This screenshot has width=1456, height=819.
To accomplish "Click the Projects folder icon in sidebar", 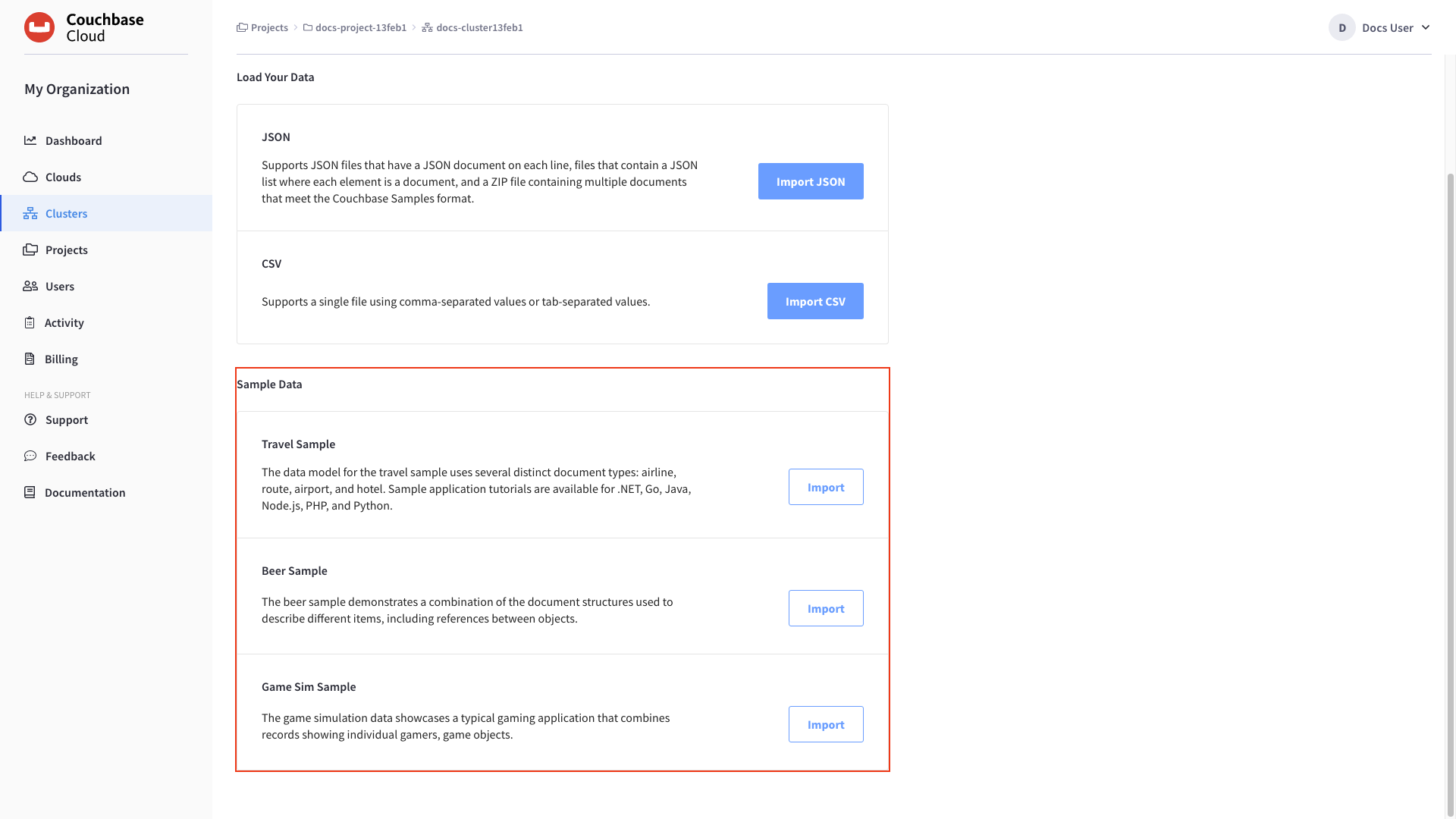I will tap(30, 249).
